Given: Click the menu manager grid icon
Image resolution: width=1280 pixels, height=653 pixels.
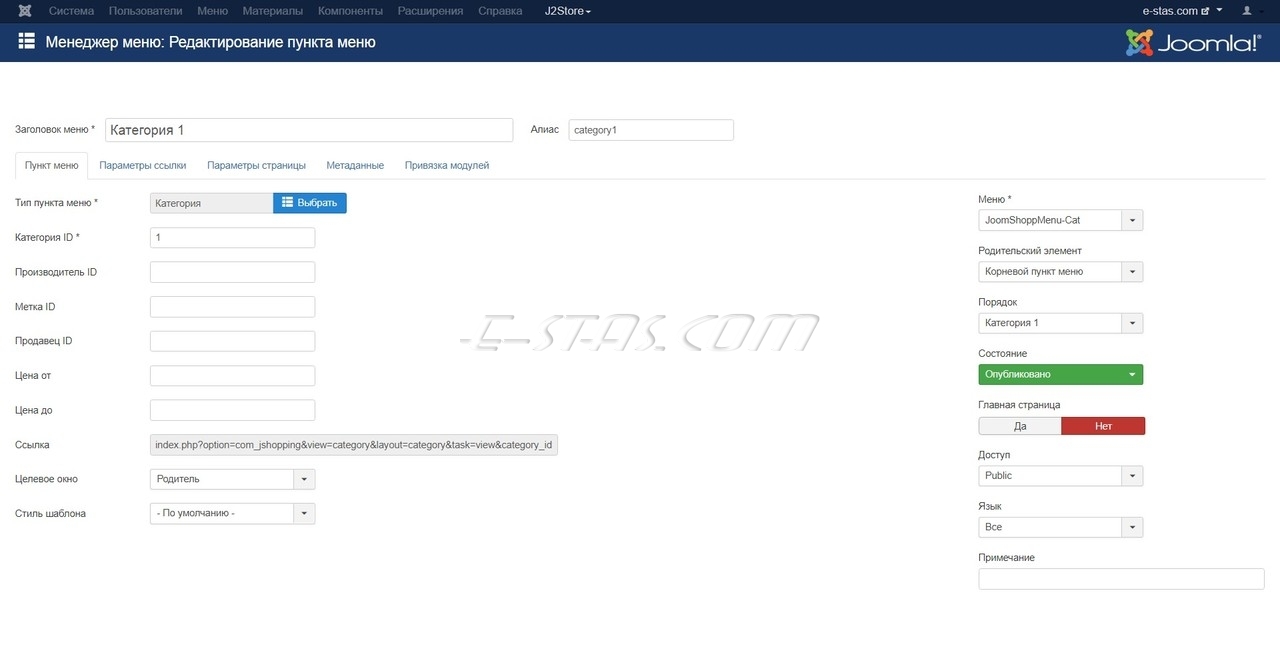Looking at the screenshot, I should point(27,42).
